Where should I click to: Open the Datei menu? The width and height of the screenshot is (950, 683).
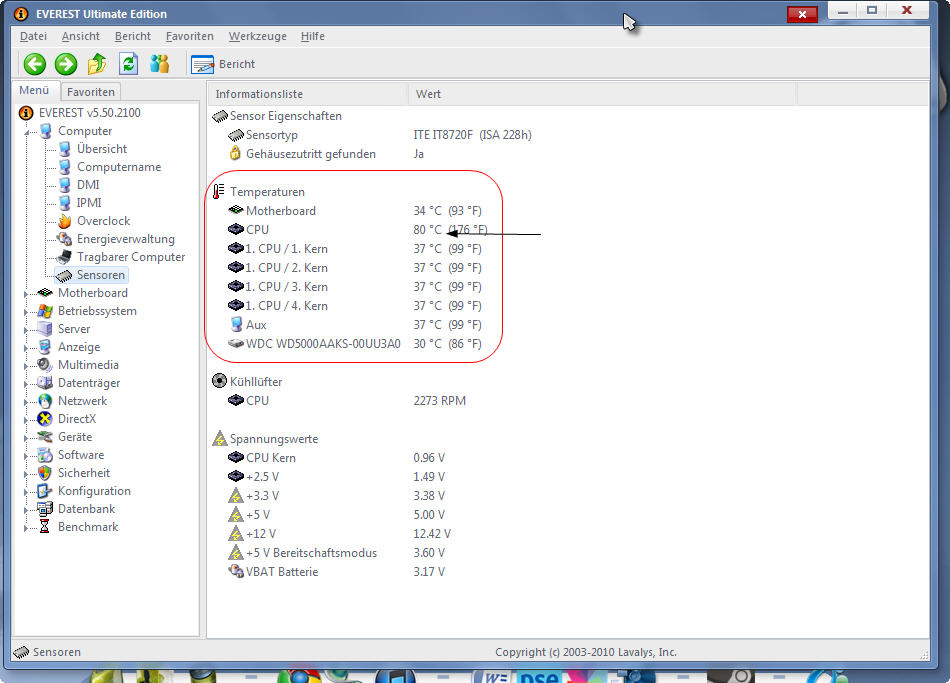33,36
